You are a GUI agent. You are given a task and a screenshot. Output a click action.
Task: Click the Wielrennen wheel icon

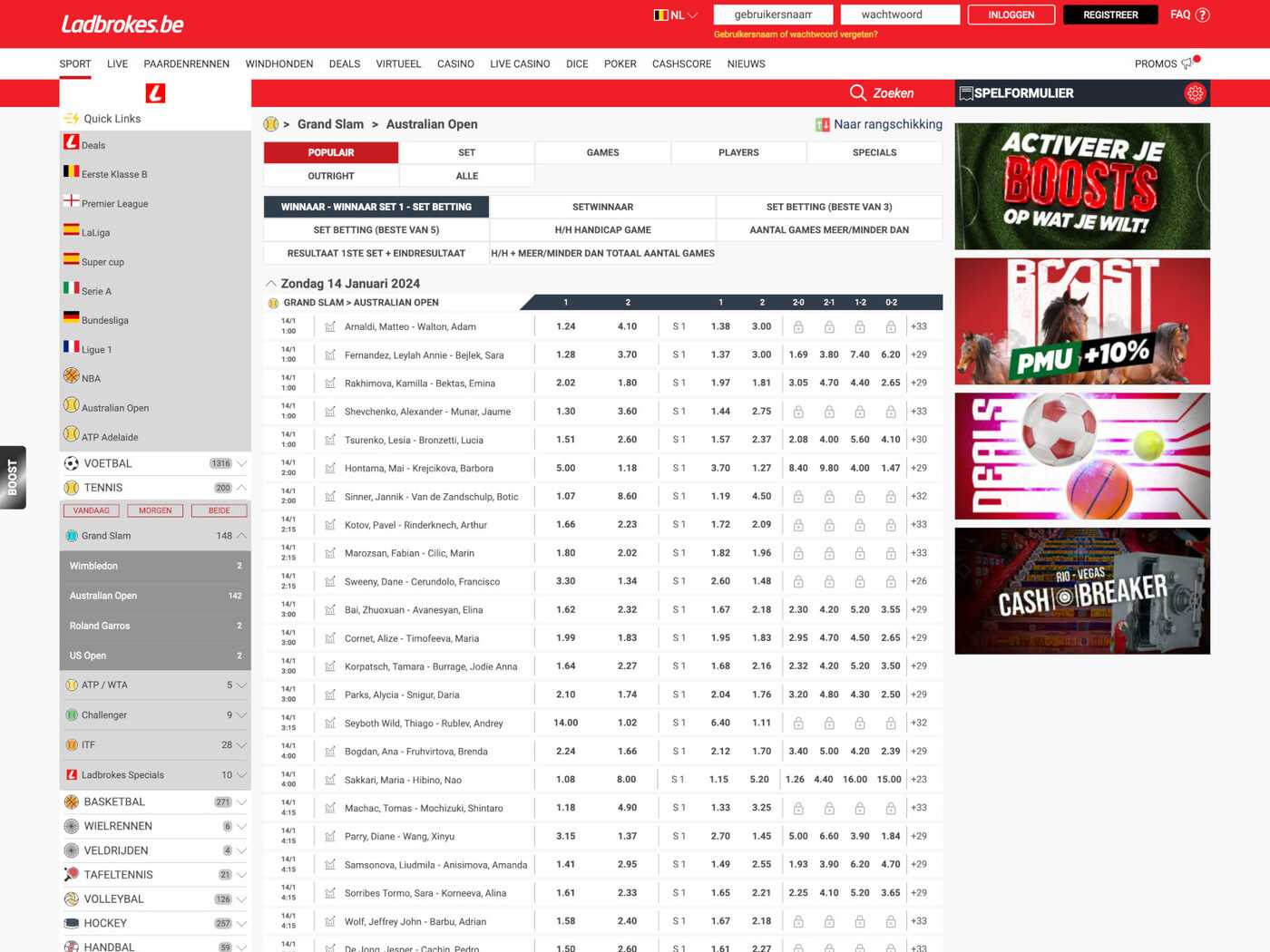[71, 826]
